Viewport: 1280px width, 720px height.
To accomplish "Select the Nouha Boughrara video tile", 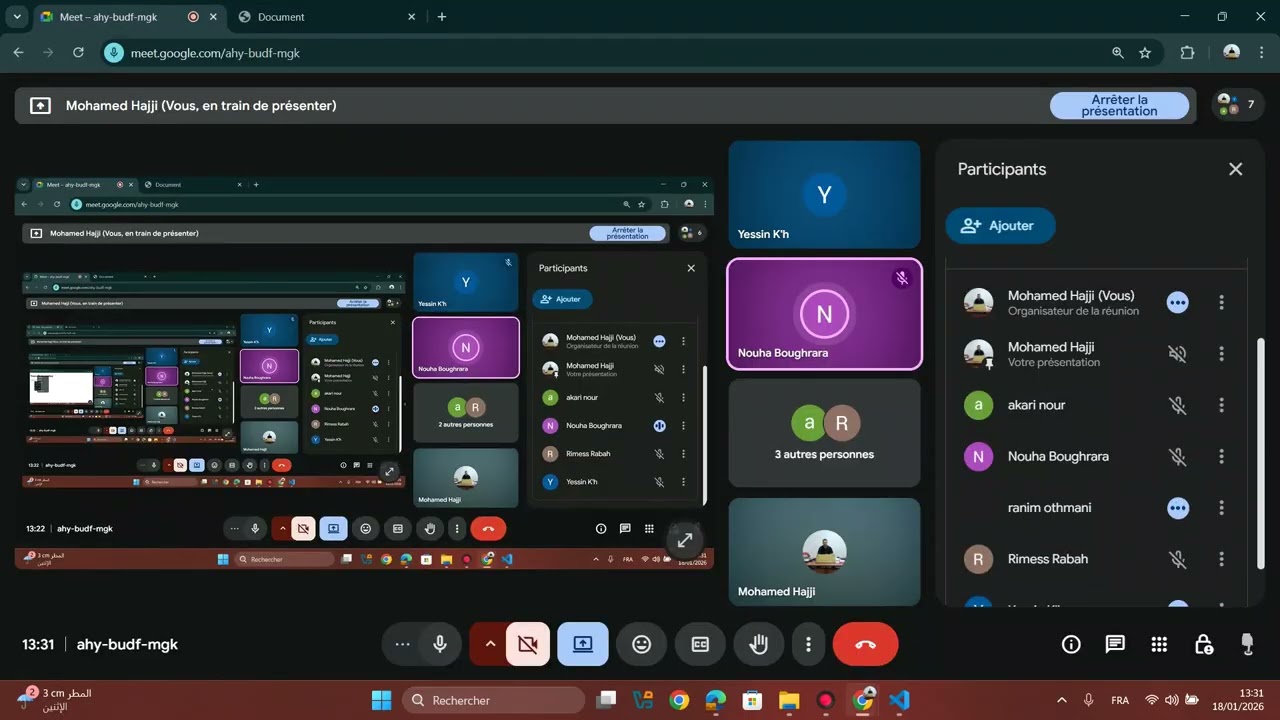I will (824, 313).
